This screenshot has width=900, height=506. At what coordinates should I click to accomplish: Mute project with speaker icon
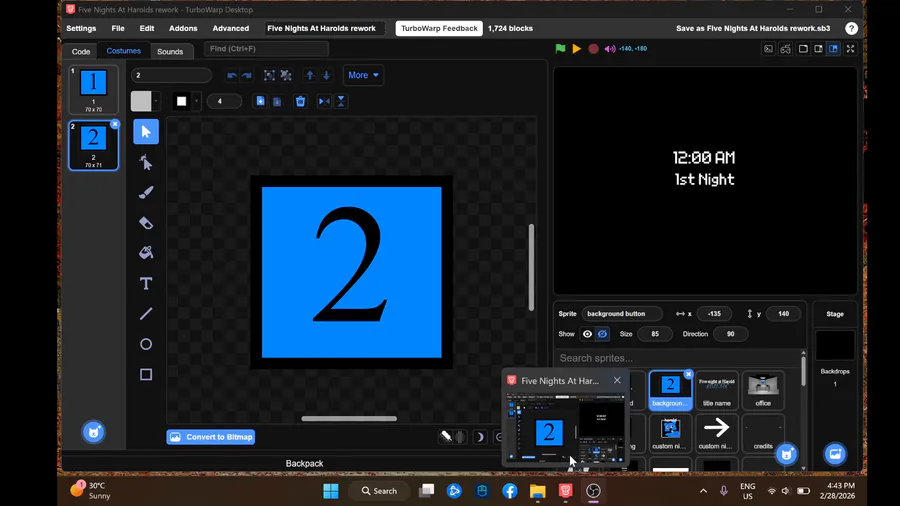point(610,49)
